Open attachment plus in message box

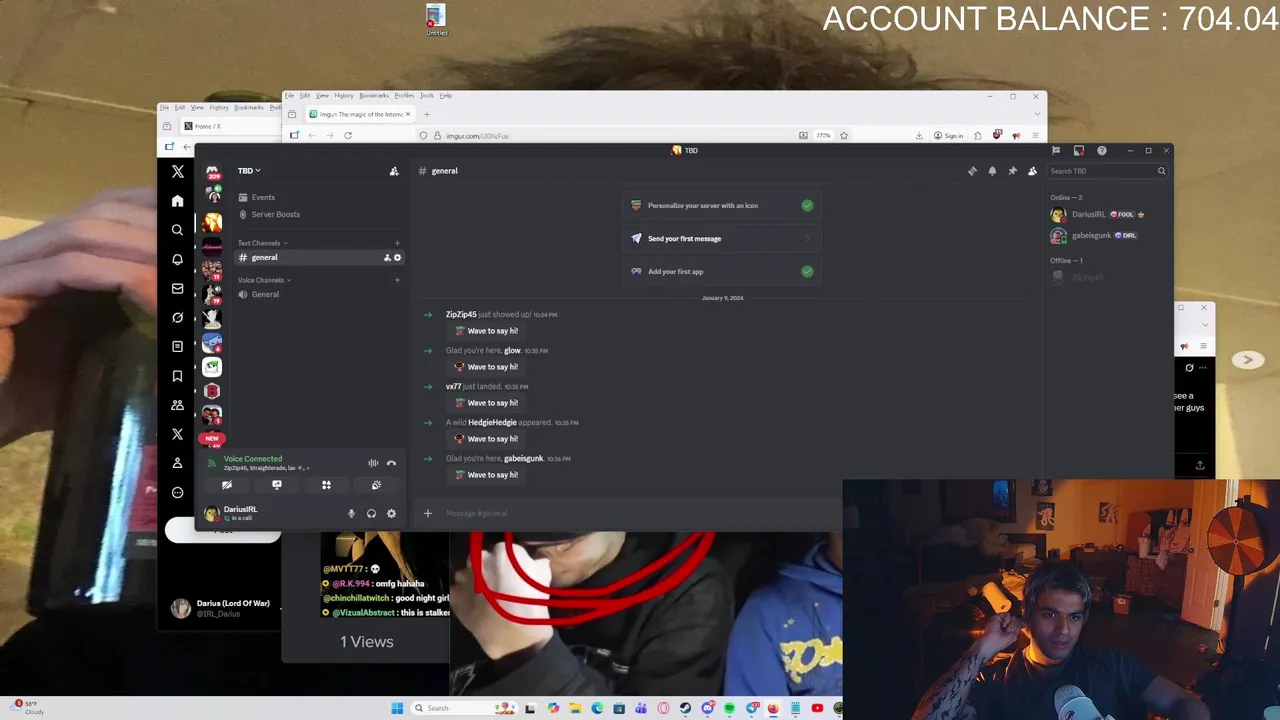point(428,513)
